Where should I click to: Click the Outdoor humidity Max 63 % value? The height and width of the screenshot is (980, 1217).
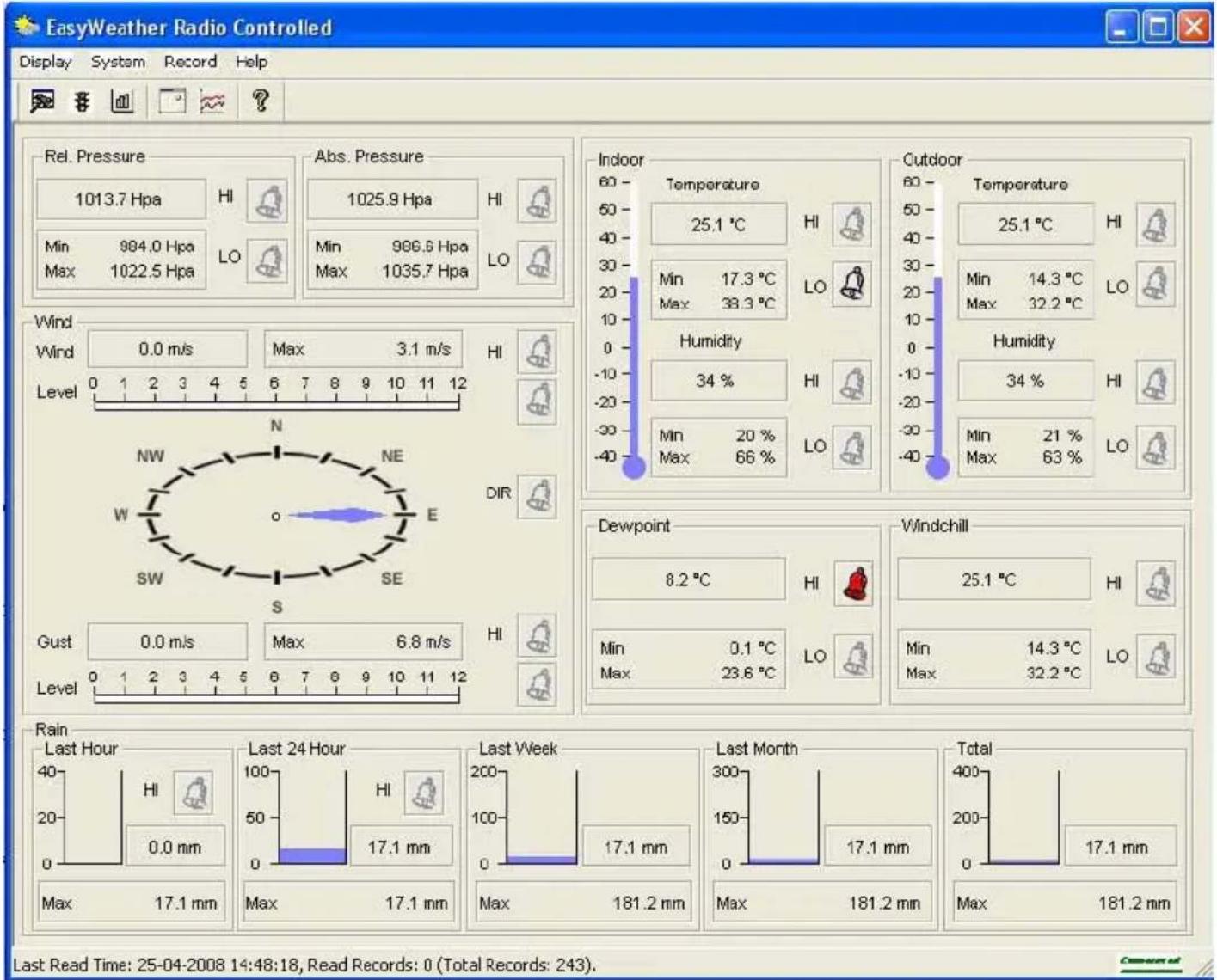(1062, 458)
